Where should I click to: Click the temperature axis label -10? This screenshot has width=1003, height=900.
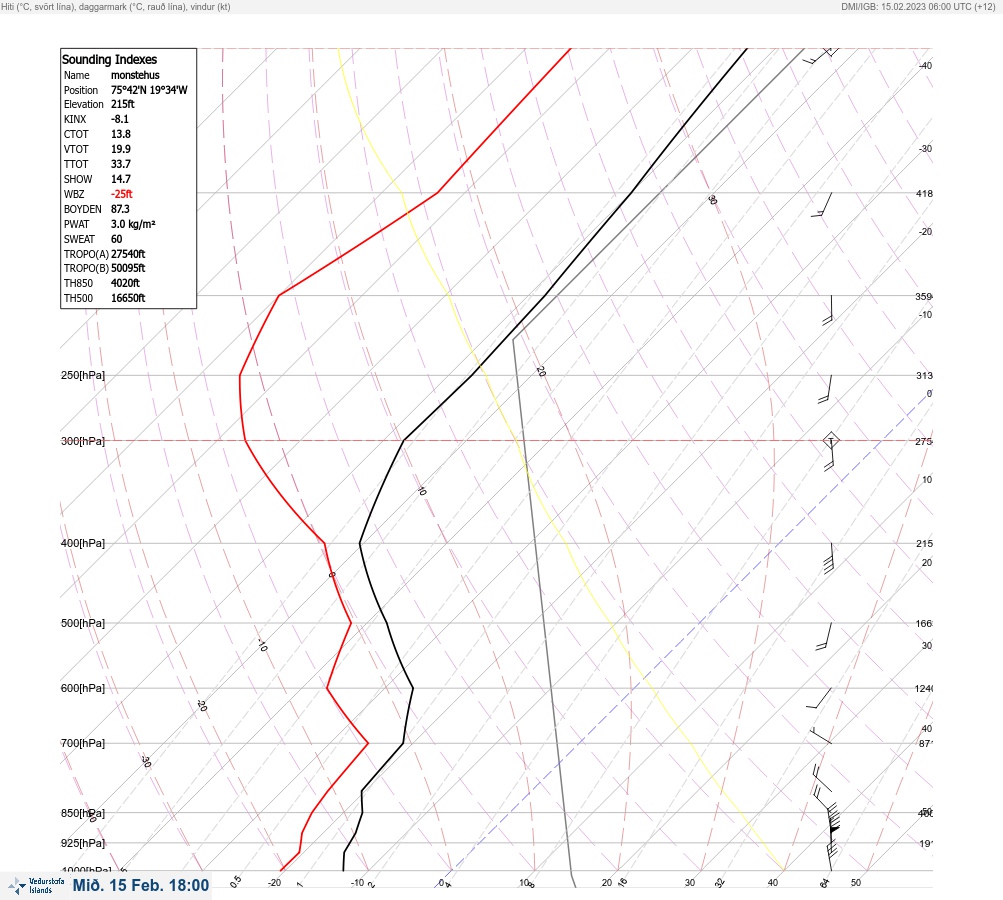pyautogui.click(x=358, y=883)
